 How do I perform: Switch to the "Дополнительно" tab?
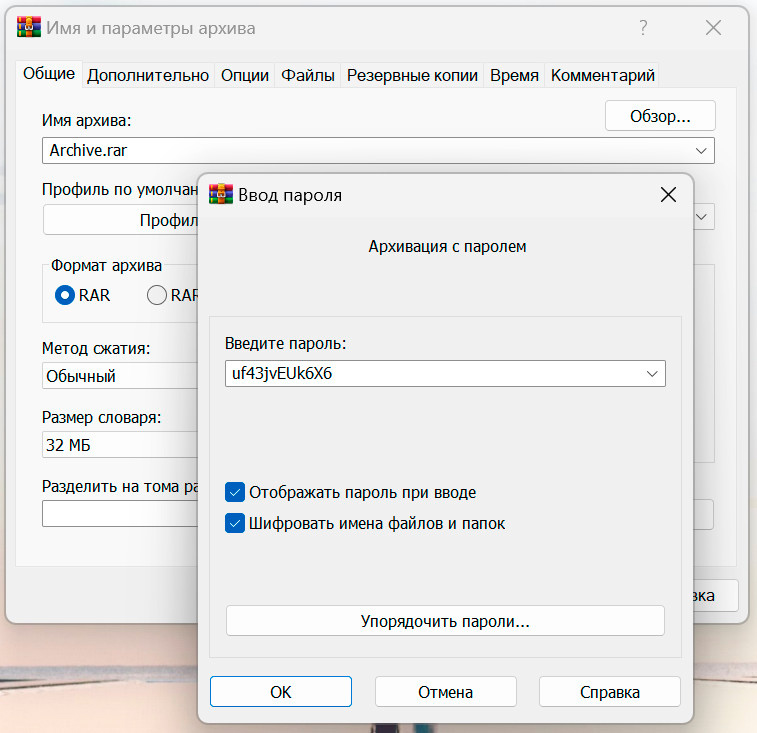coord(148,75)
